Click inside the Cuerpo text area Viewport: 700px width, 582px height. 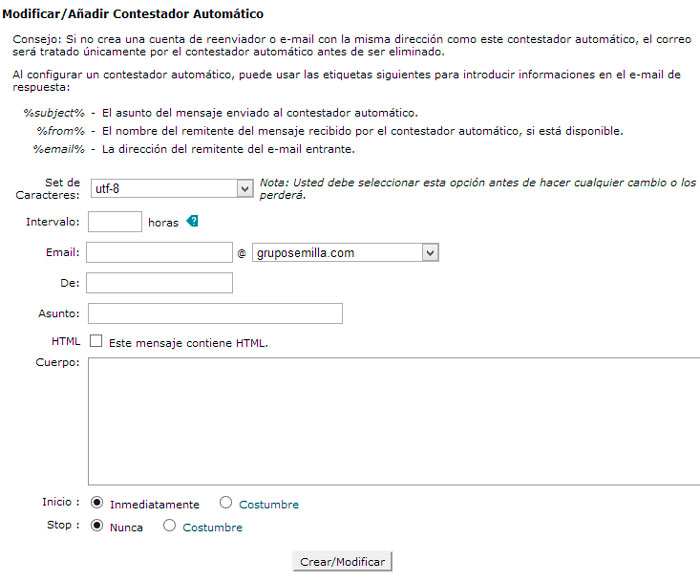393,421
